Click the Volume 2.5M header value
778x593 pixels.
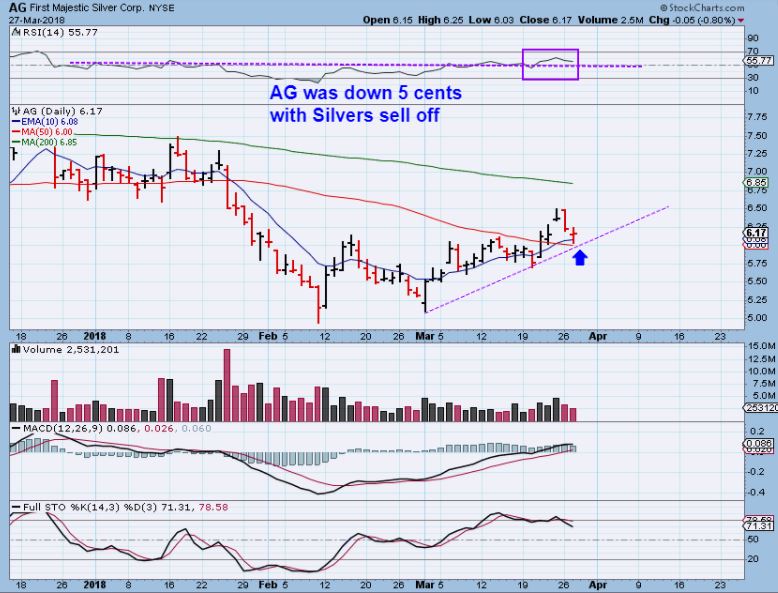pyautogui.click(x=611, y=20)
